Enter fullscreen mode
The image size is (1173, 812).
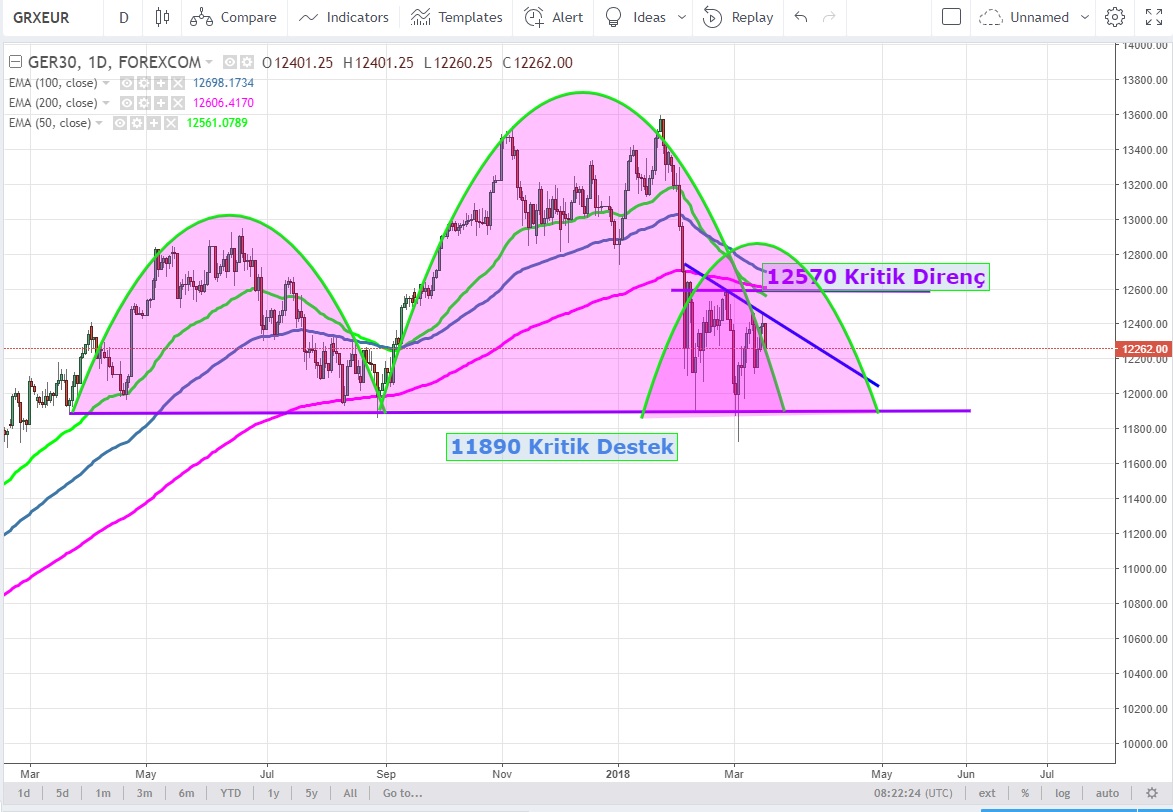click(1153, 17)
